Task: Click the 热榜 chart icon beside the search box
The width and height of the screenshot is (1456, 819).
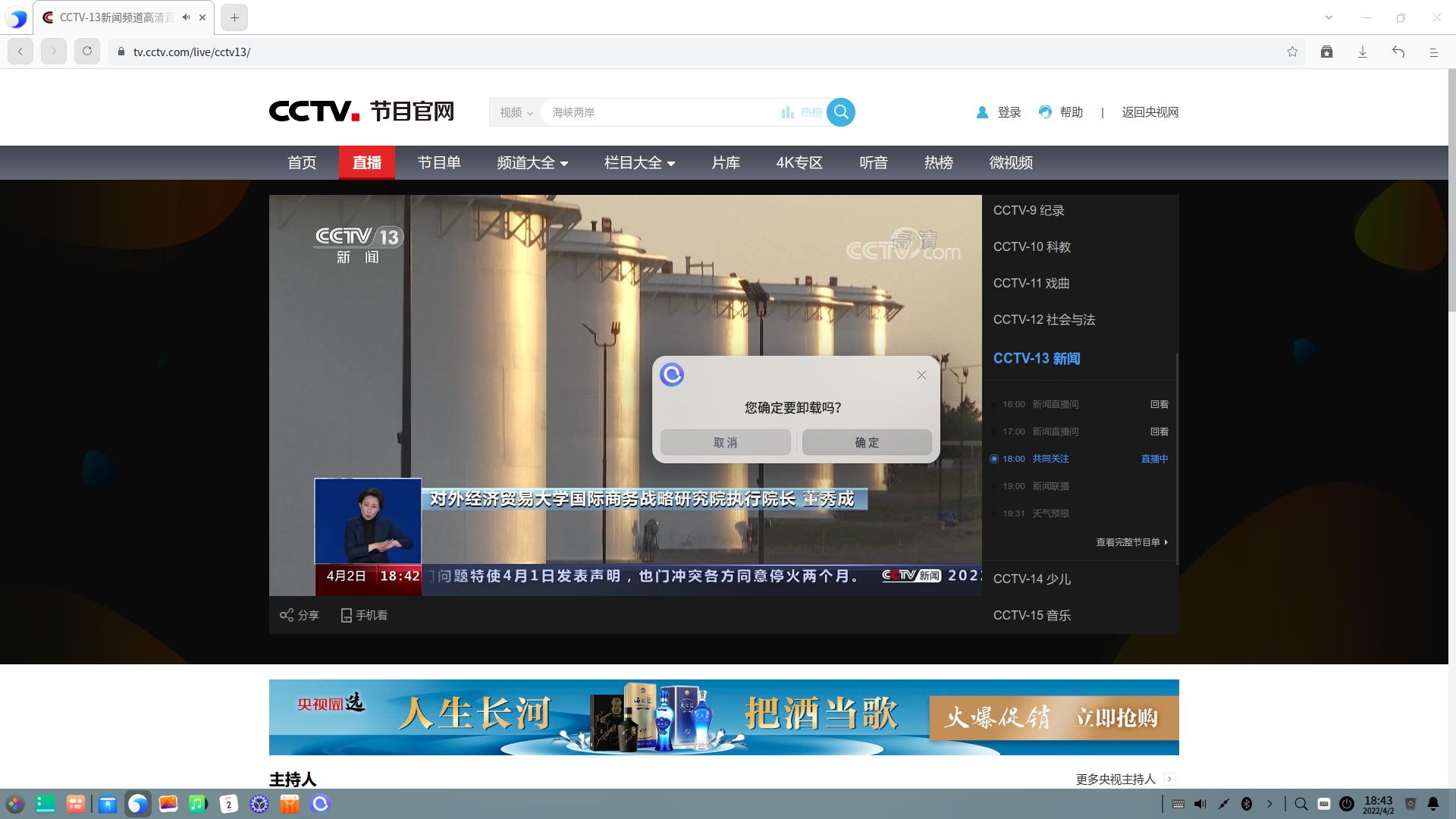Action: pos(788,111)
